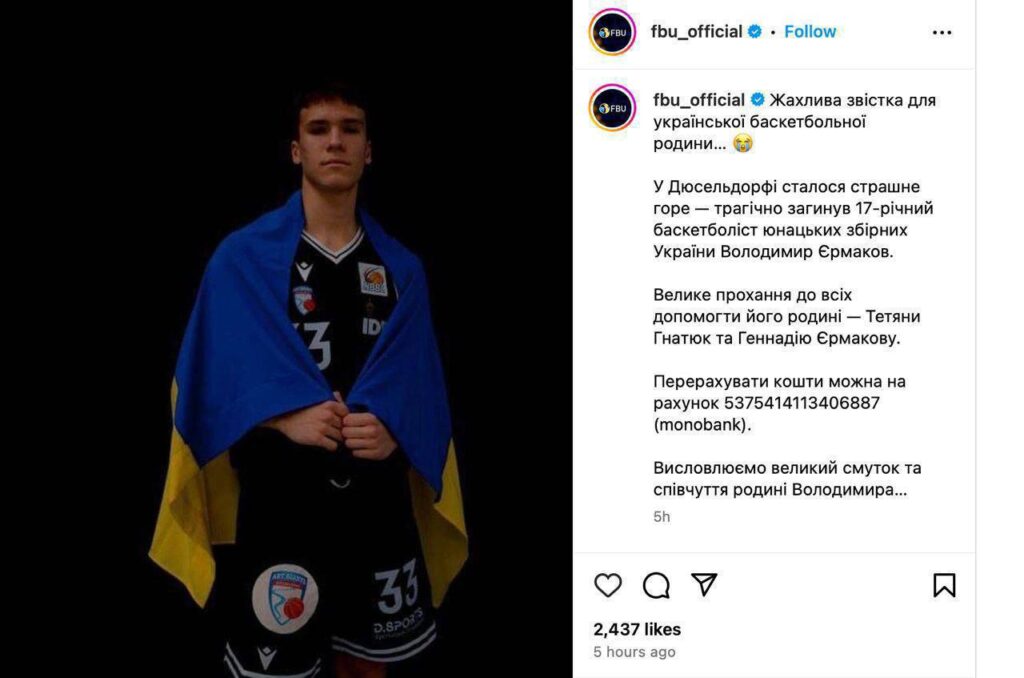
Task: Open fbu_official username in the caption
Action: click(699, 100)
